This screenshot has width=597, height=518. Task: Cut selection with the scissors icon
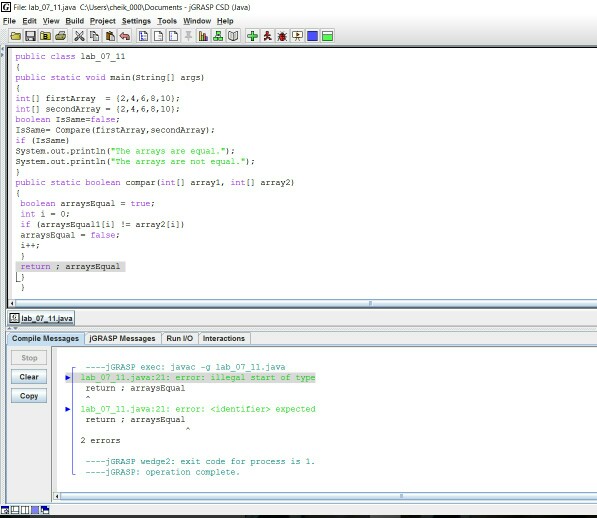click(79, 37)
